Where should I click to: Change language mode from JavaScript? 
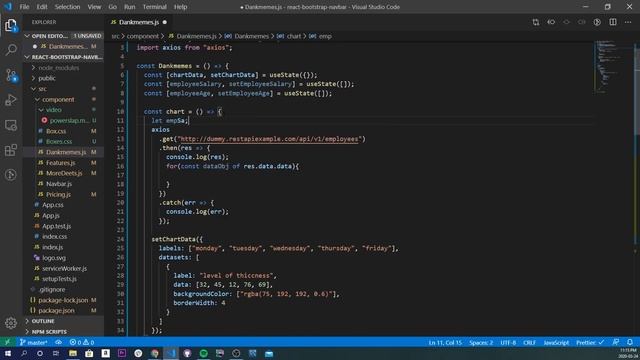point(556,342)
